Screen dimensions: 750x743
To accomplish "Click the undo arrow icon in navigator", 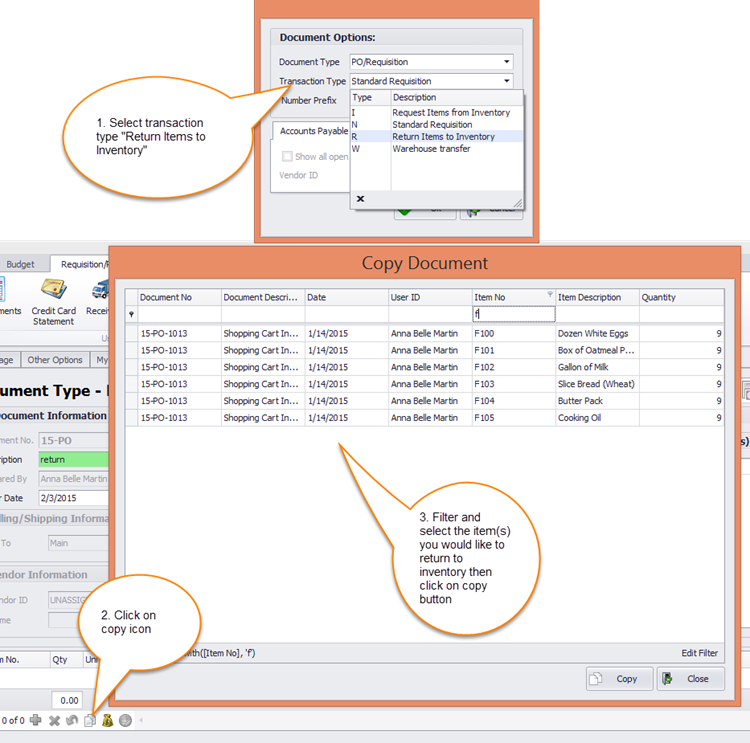I will point(72,720).
